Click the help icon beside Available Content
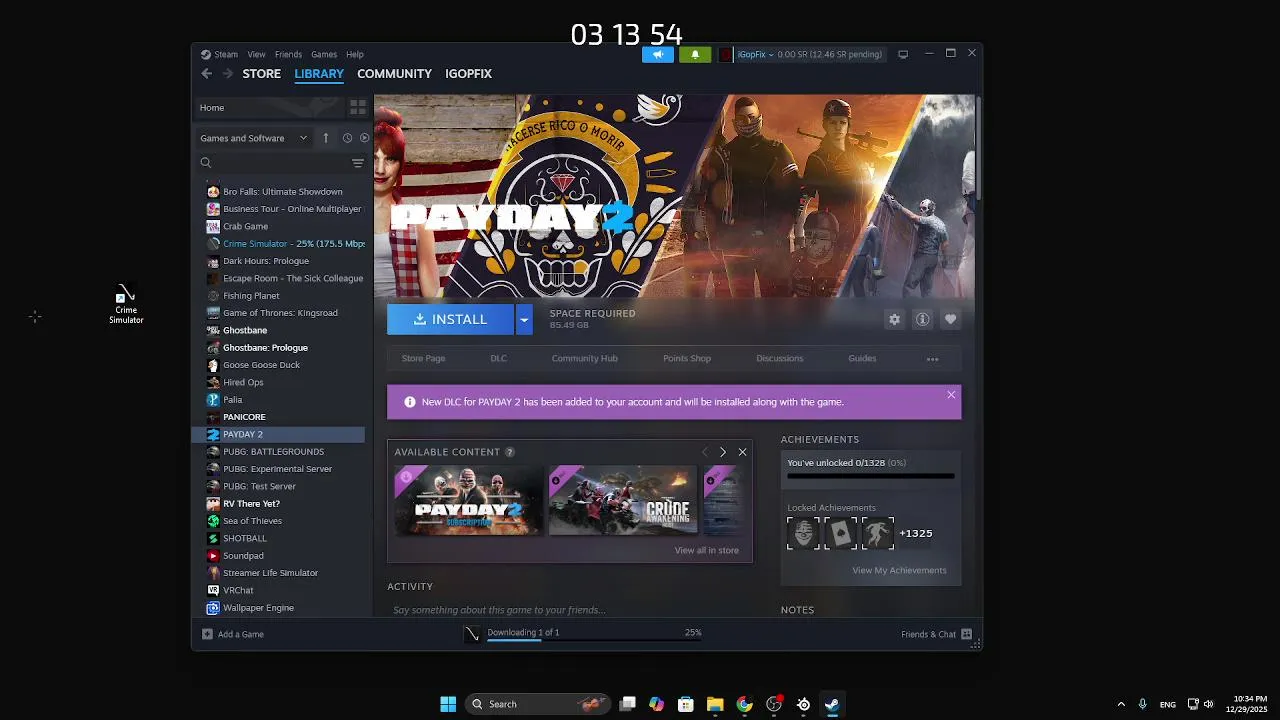This screenshot has height=720, width=1280. coord(510,452)
